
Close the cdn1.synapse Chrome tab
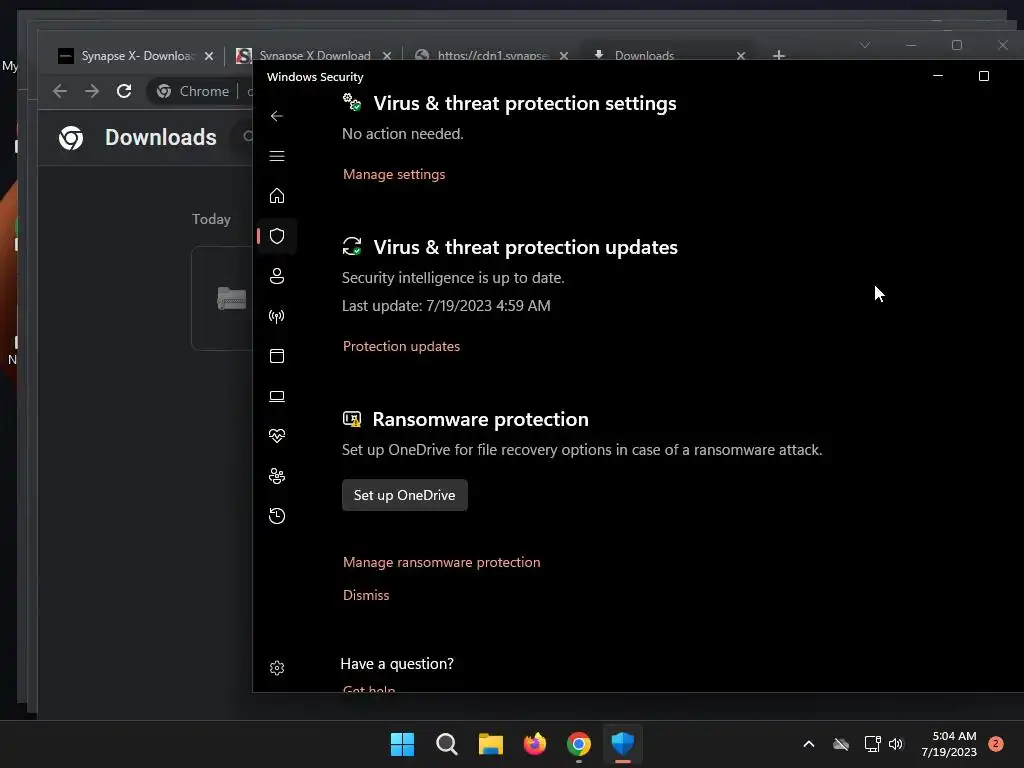point(564,56)
